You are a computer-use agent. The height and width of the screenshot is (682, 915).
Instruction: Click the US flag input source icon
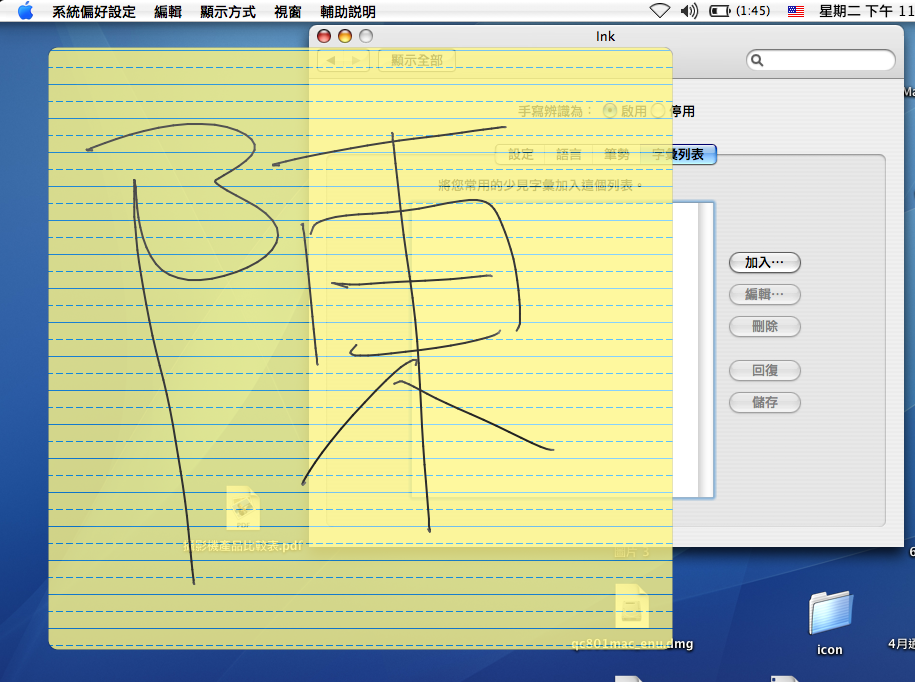795,11
